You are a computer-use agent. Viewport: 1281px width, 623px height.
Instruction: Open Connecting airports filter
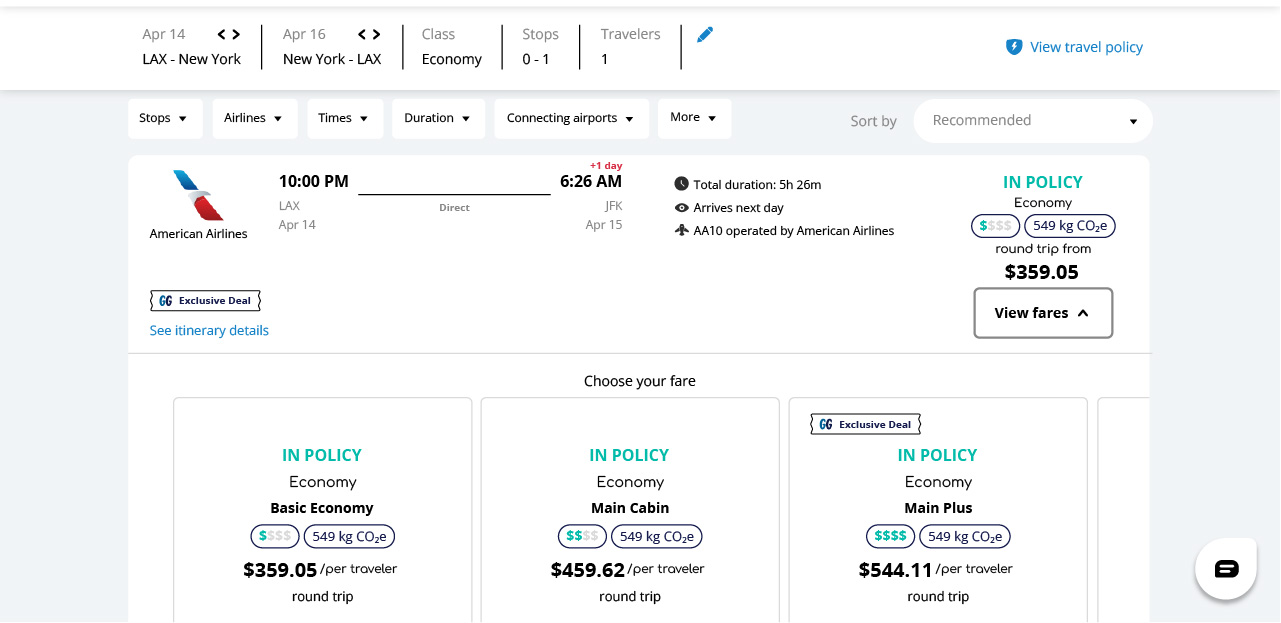point(571,118)
